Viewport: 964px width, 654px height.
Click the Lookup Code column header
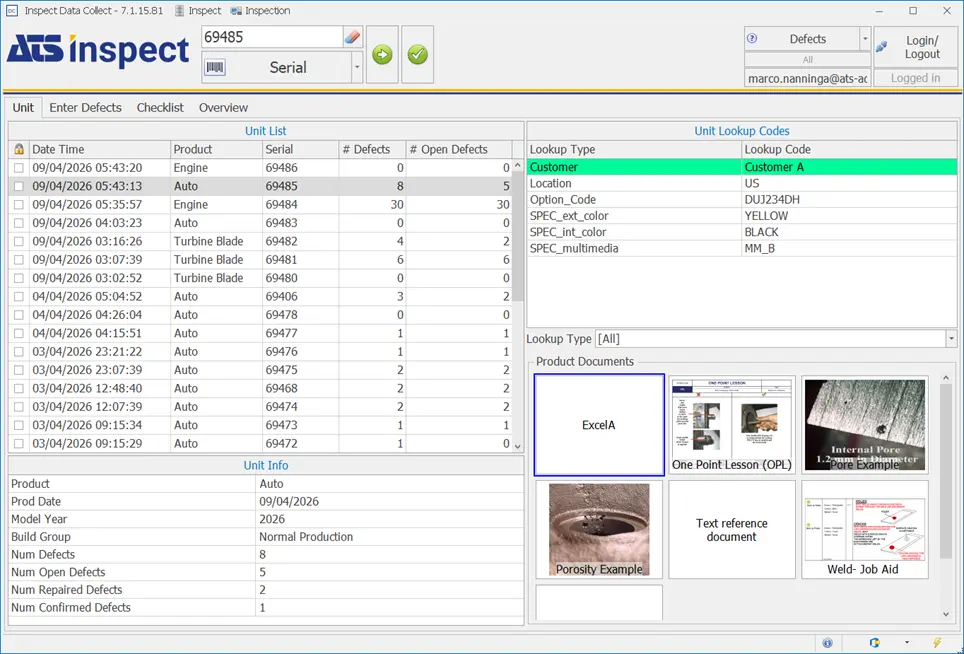click(849, 149)
